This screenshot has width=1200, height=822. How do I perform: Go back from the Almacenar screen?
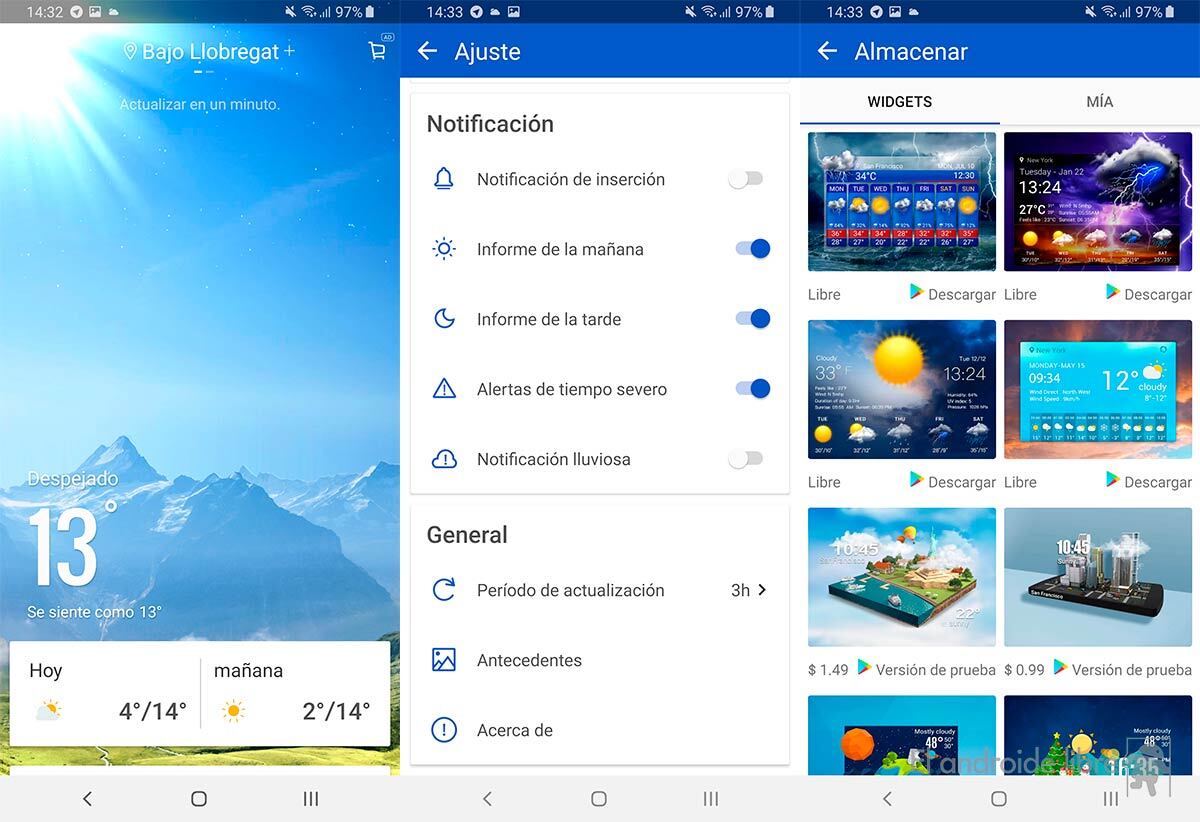coord(827,51)
